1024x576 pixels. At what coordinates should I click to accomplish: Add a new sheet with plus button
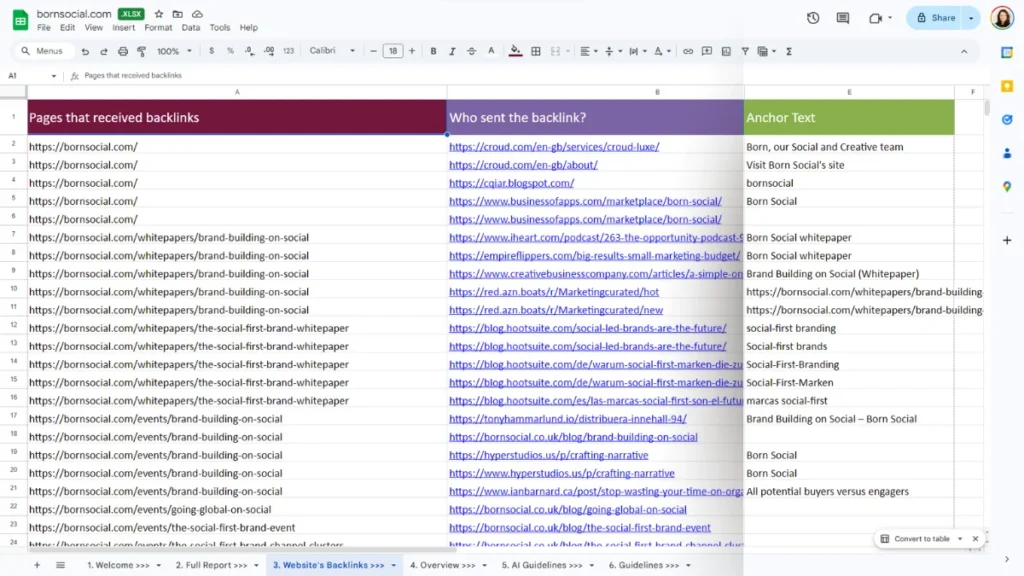coord(37,565)
